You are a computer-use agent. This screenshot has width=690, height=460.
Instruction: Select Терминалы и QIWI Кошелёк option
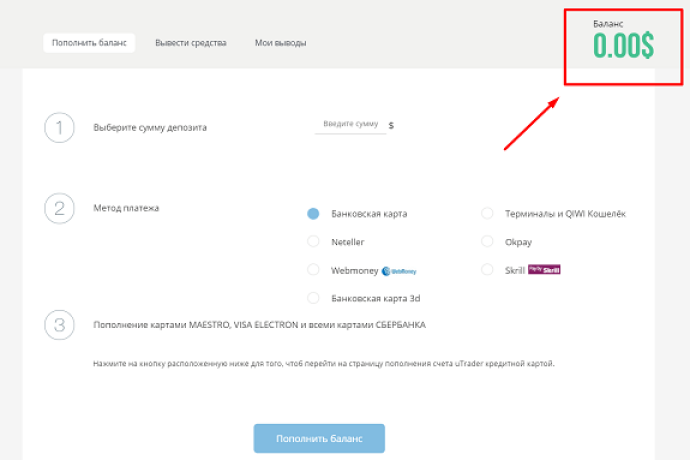[x=487, y=213]
